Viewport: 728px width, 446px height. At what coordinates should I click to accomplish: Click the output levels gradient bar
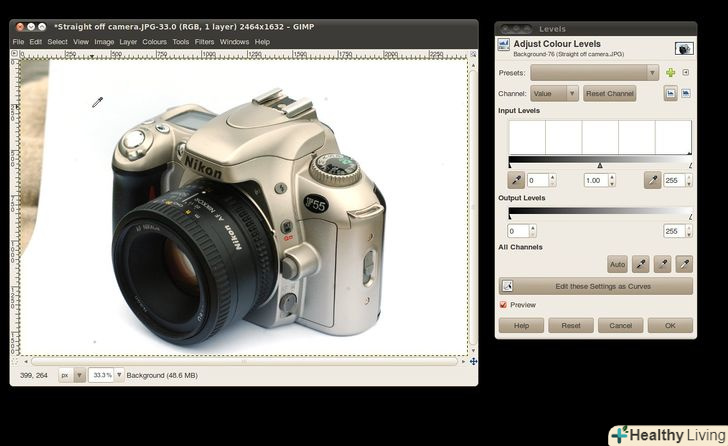(600, 211)
